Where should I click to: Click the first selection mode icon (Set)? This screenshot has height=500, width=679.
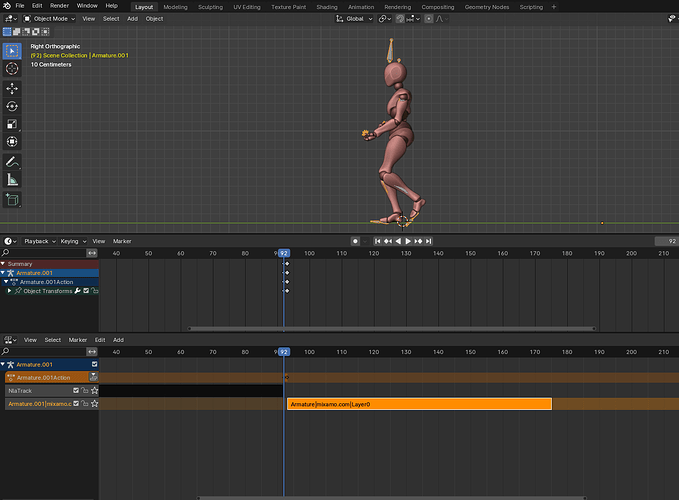click(x=7, y=32)
